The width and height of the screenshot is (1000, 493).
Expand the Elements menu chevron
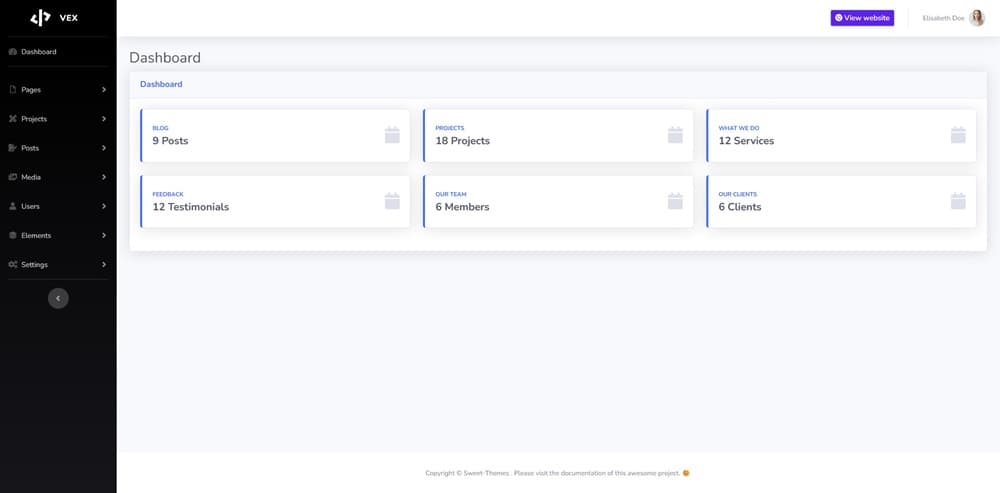[104, 236]
